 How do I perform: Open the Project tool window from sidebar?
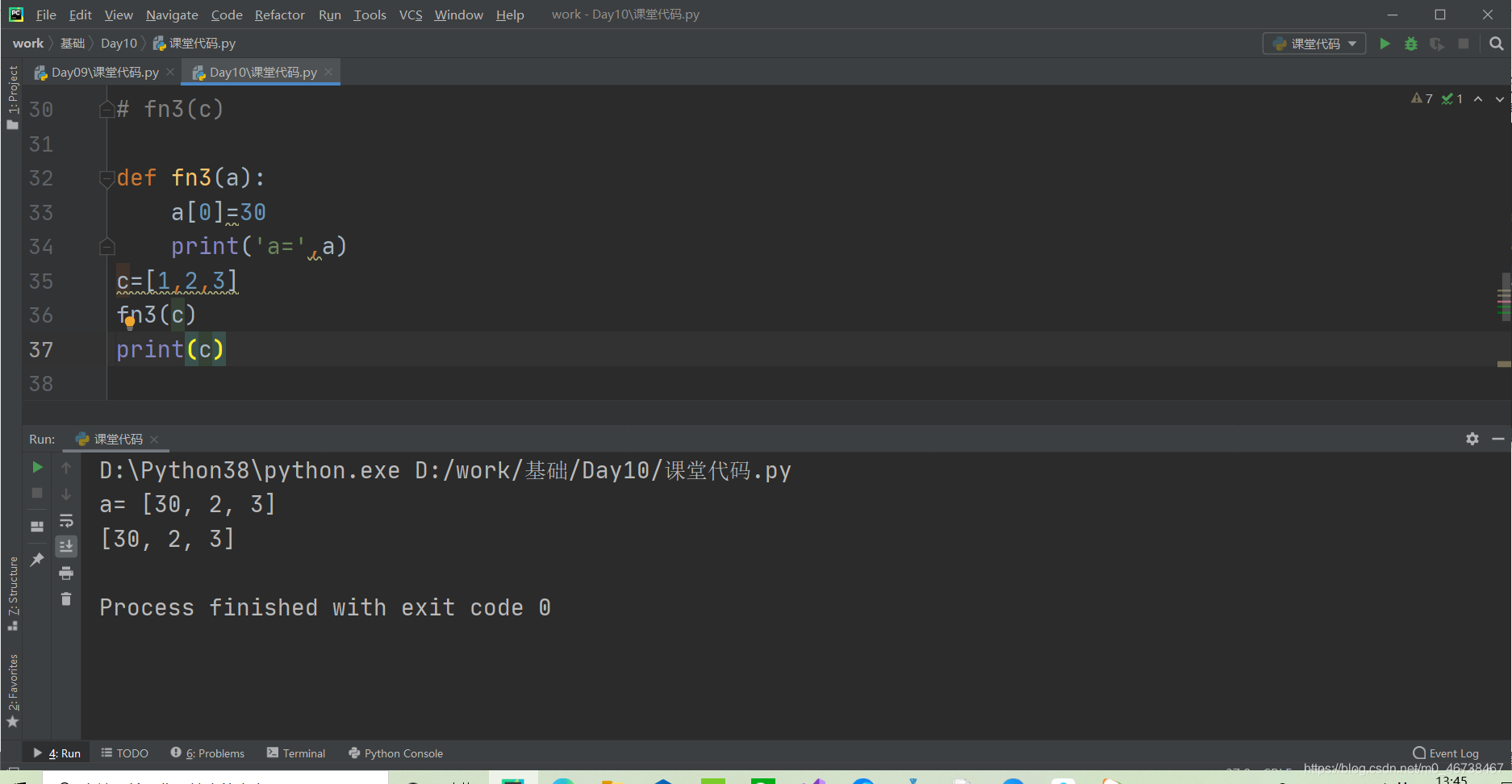point(12,98)
